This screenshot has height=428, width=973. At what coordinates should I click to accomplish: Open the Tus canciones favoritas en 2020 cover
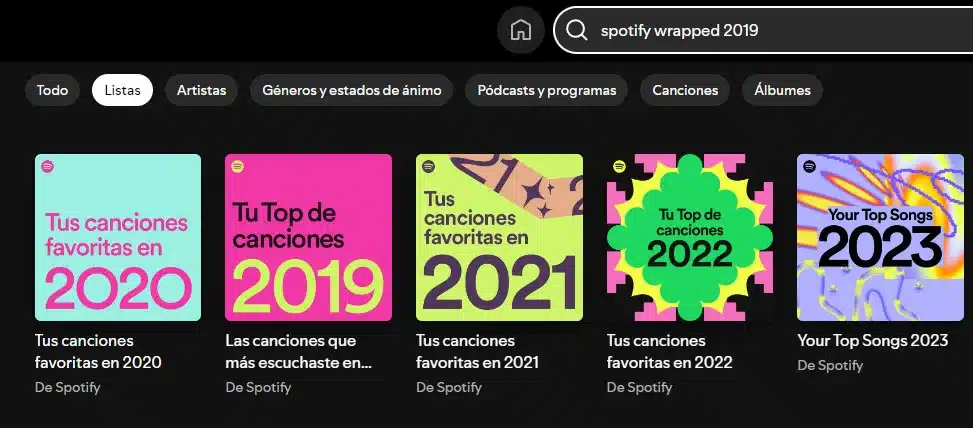[118, 238]
